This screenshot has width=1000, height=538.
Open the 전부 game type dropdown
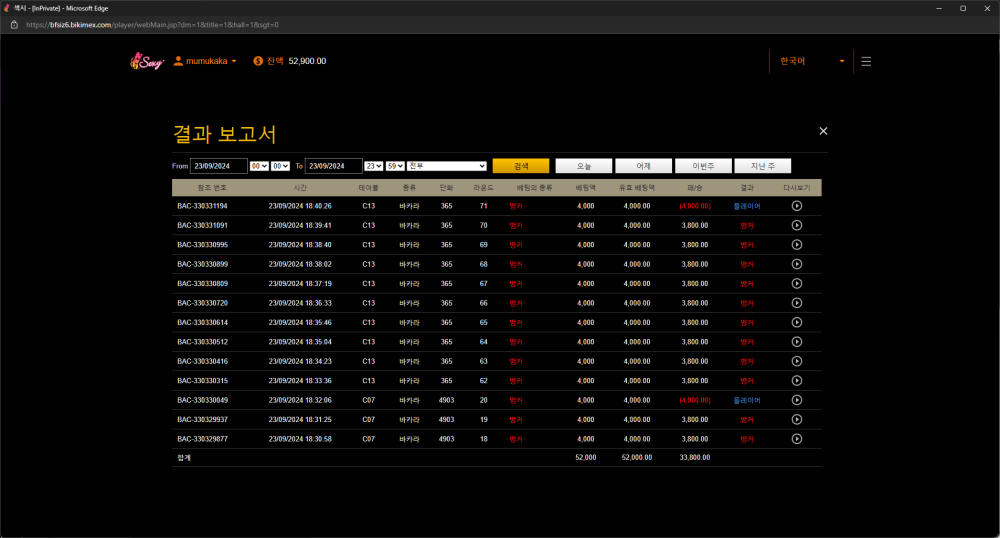[448, 166]
